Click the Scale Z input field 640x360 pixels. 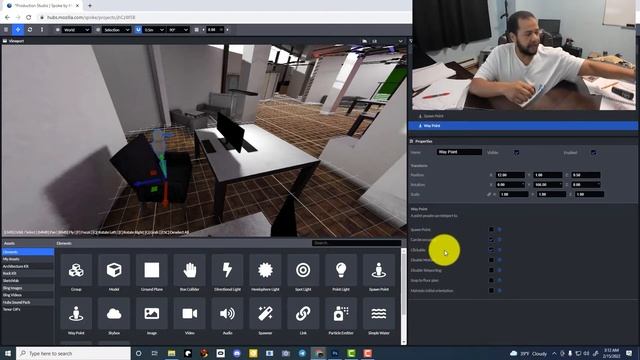pyautogui.click(x=589, y=195)
